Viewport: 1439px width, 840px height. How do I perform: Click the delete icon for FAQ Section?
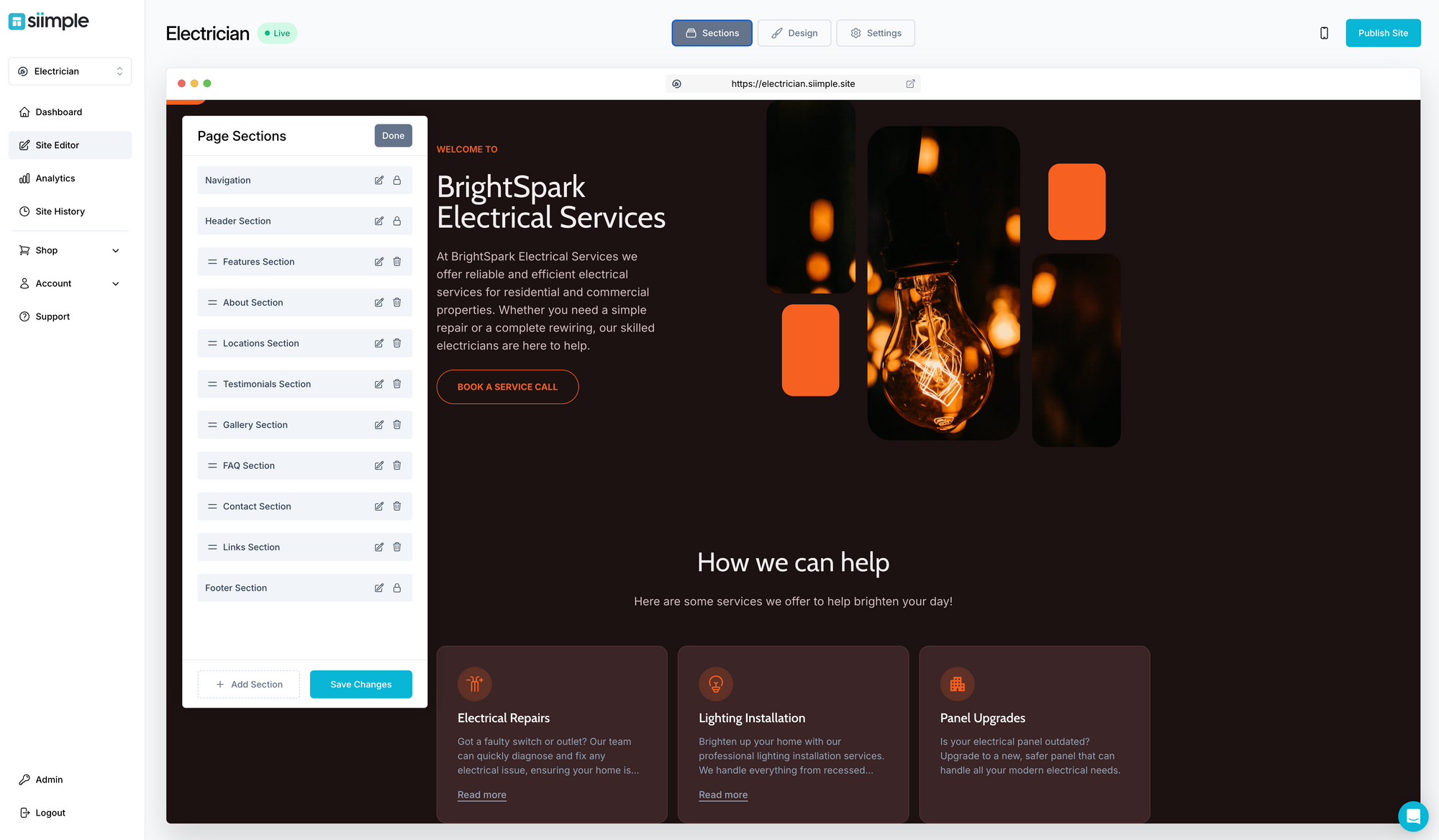396,465
